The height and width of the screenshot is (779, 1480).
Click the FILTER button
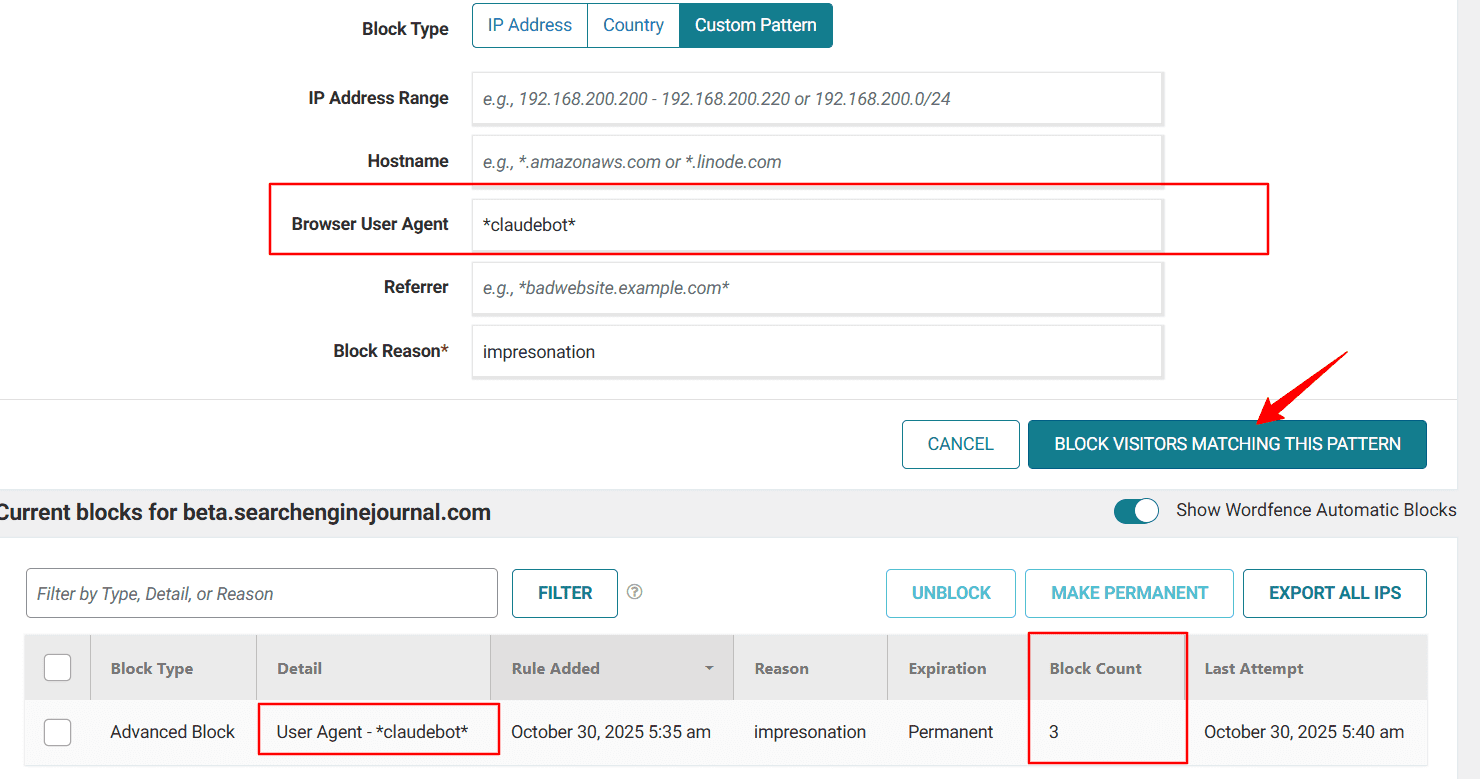point(564,592)
